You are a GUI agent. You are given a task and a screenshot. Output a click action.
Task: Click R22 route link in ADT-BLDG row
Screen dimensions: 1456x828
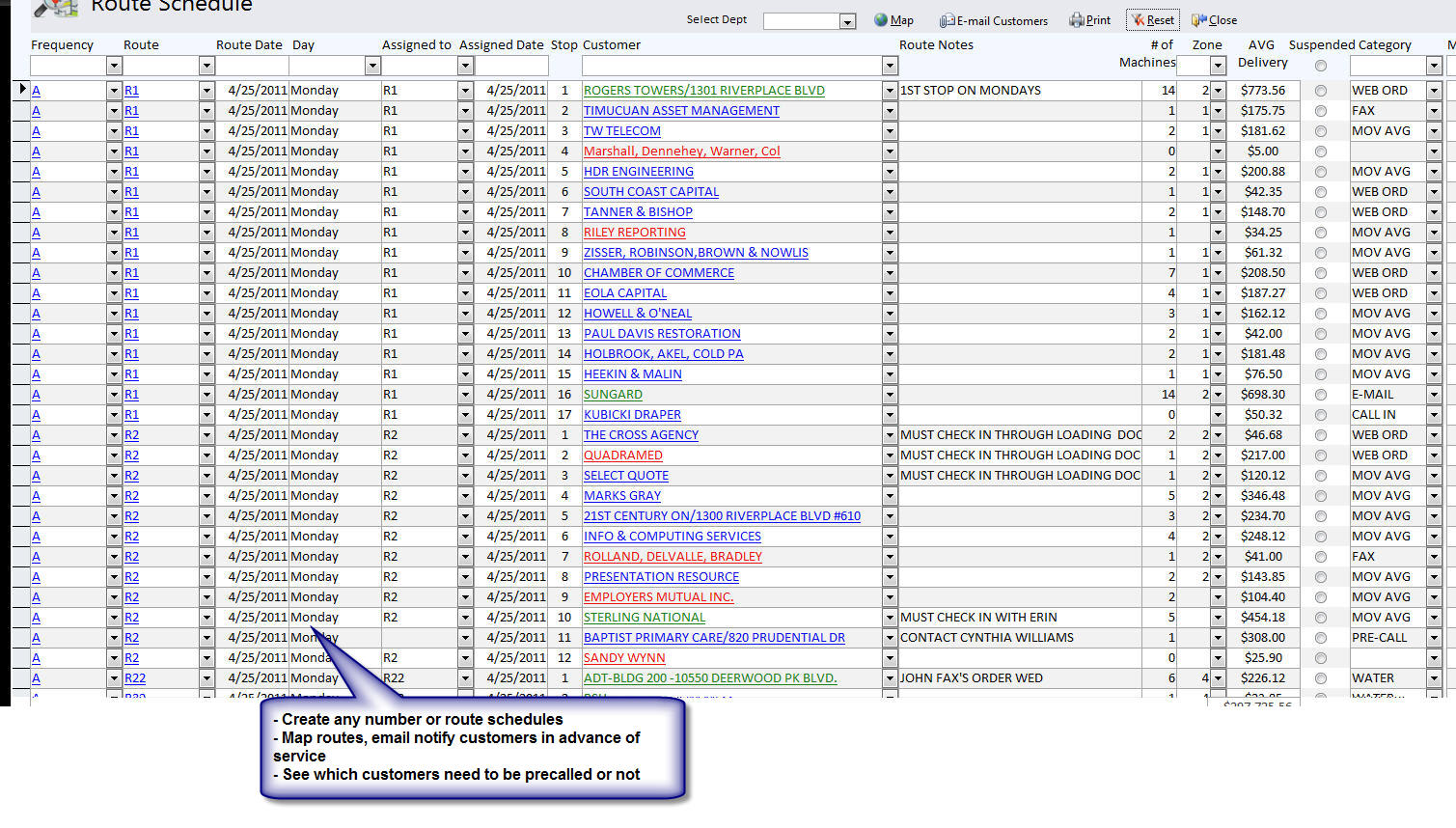[x=135, y=678]
